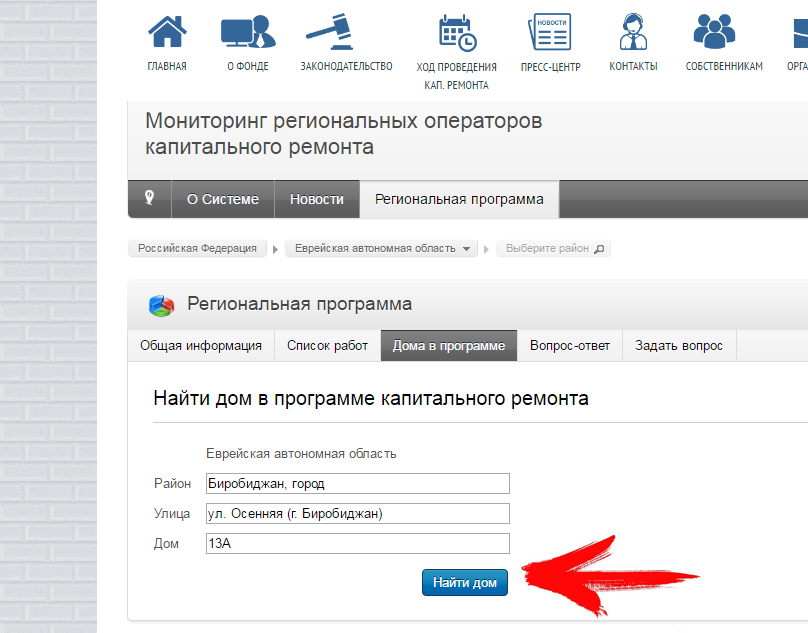The width and height of the screenshot is (808, 633).
Task: Open the КОНТАКТЫ label link
Action: [x=633, y=66]
